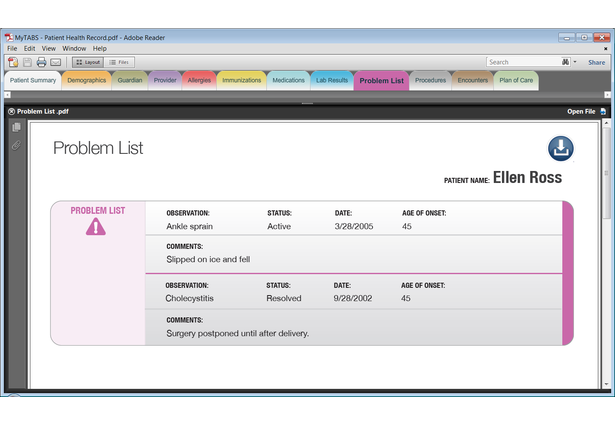The width and height of the screenshot is (615, 424).
Task: Switch to Layout view
Action: point(88,62)
